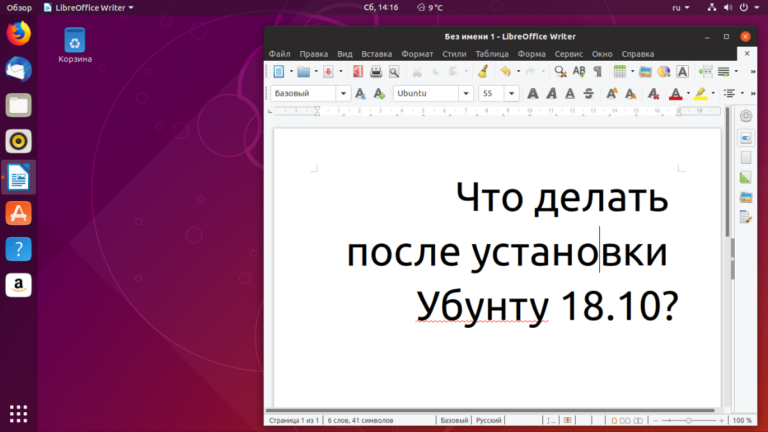The width and height of the screenshot is (768, 432).
Task: Open the Правка menu
Action: click(313, 54)
